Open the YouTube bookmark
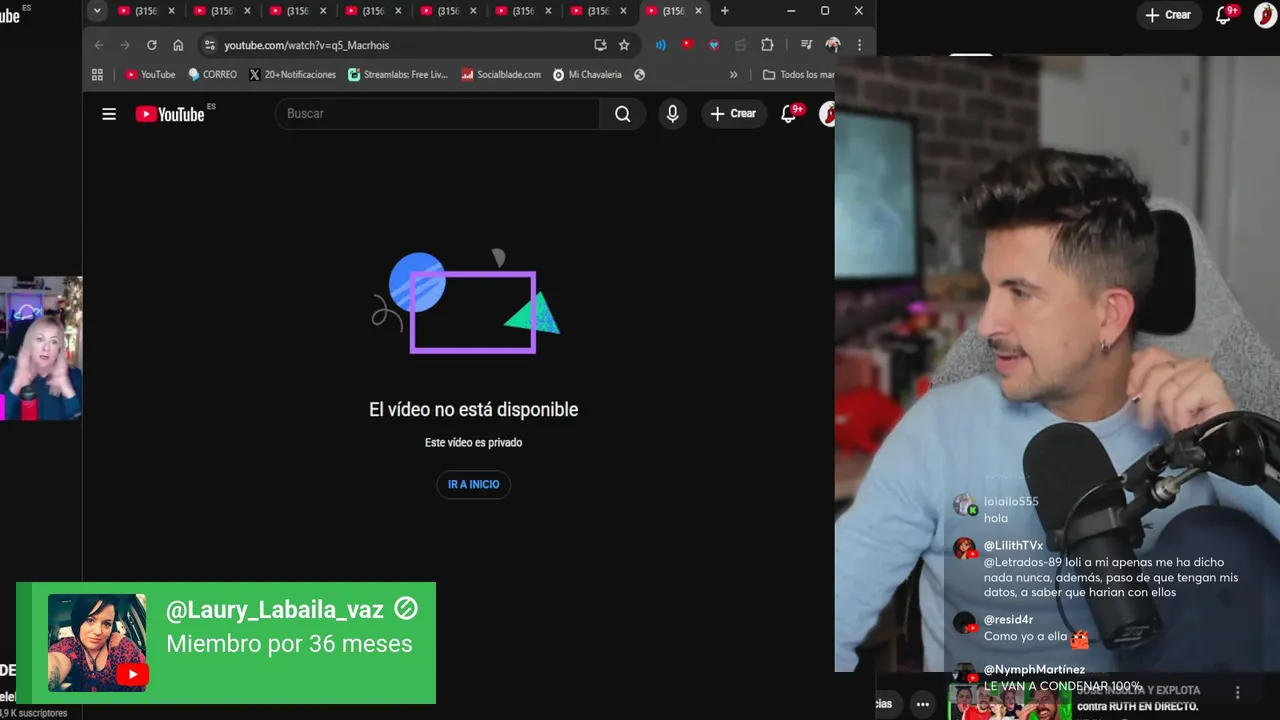Viewport: 1280px width, 720px height. pos(150,75)
